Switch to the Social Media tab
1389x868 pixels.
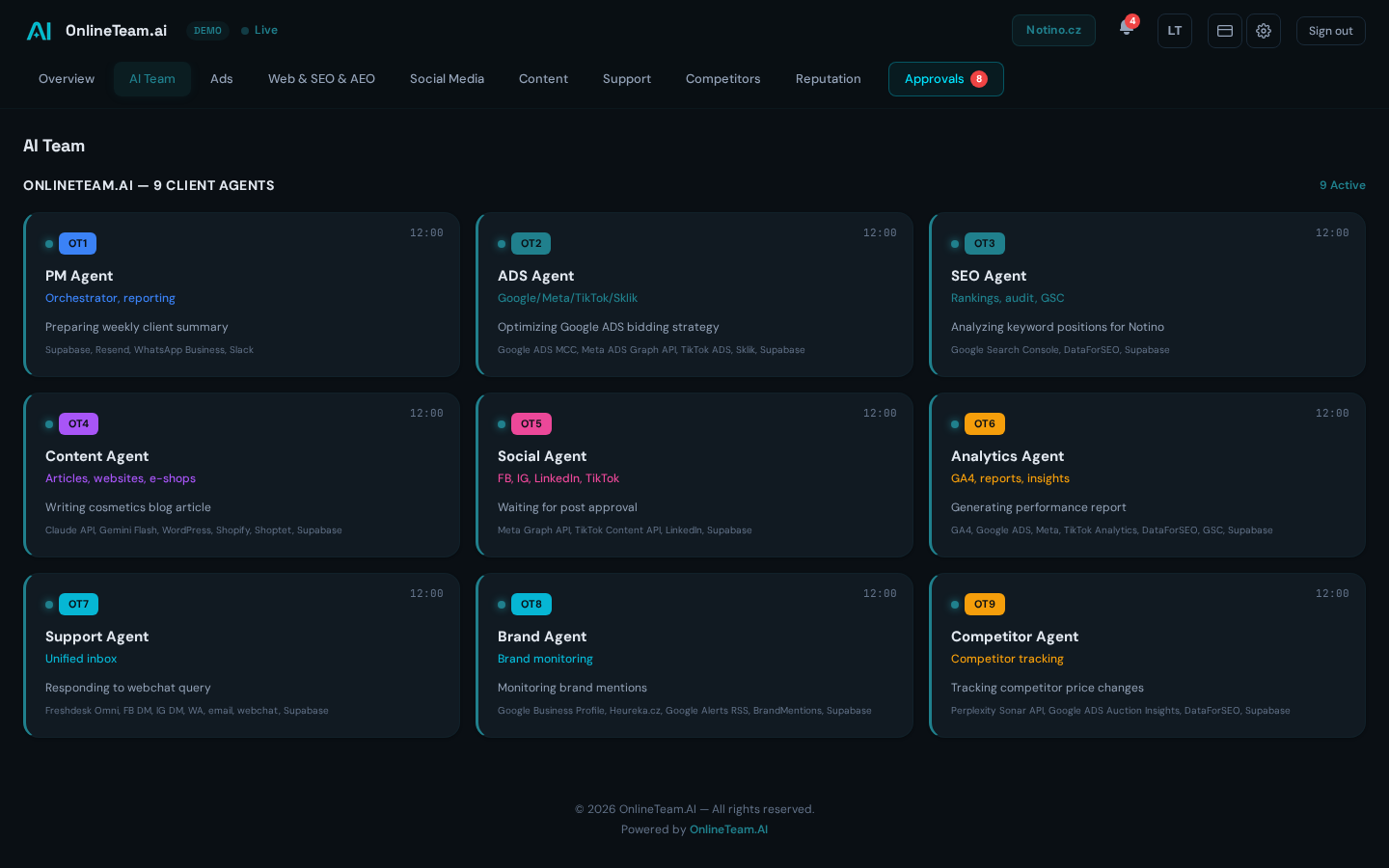click(x=447, y=79)
